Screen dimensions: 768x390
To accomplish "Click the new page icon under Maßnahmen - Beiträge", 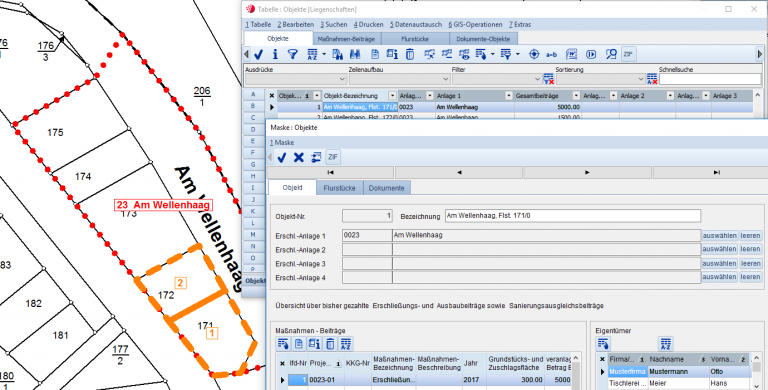I will [298, 343].
